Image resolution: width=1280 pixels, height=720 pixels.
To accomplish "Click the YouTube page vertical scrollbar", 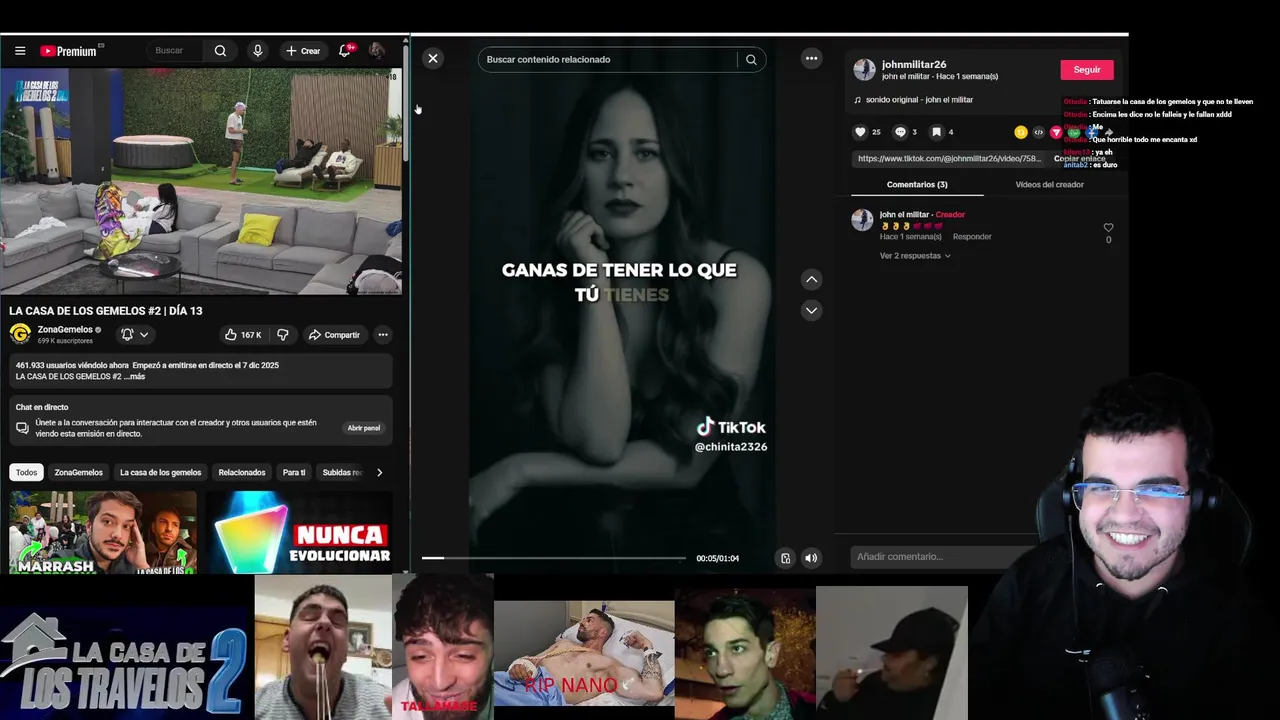I will pyautogui.click(x=406, y=305).
